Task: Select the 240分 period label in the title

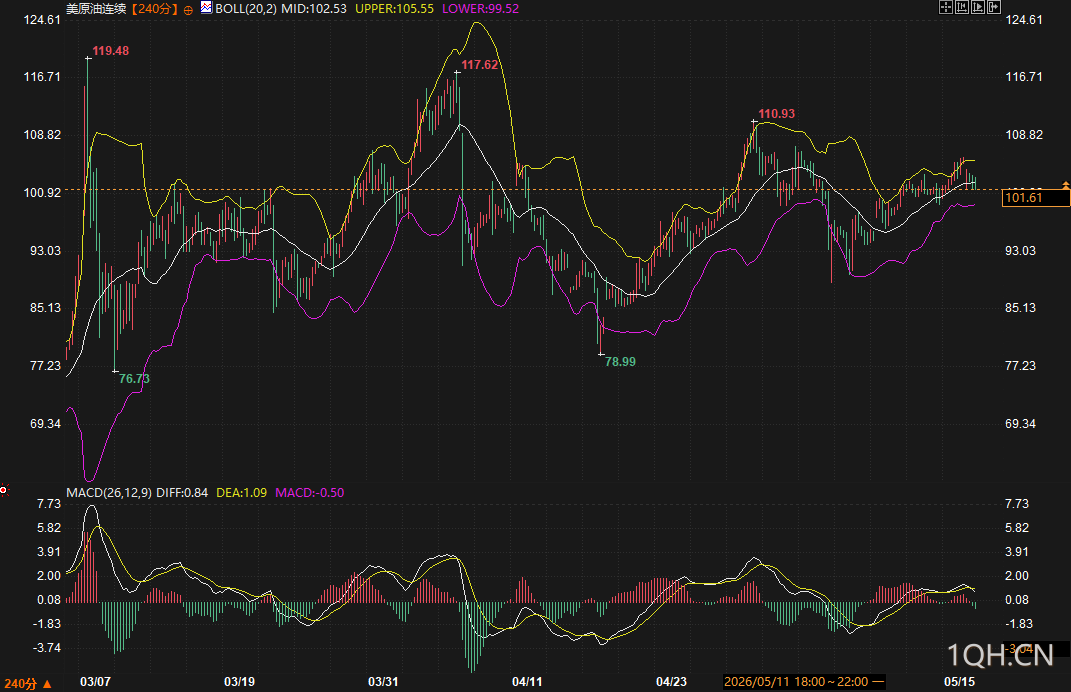Action: point(154,9)
